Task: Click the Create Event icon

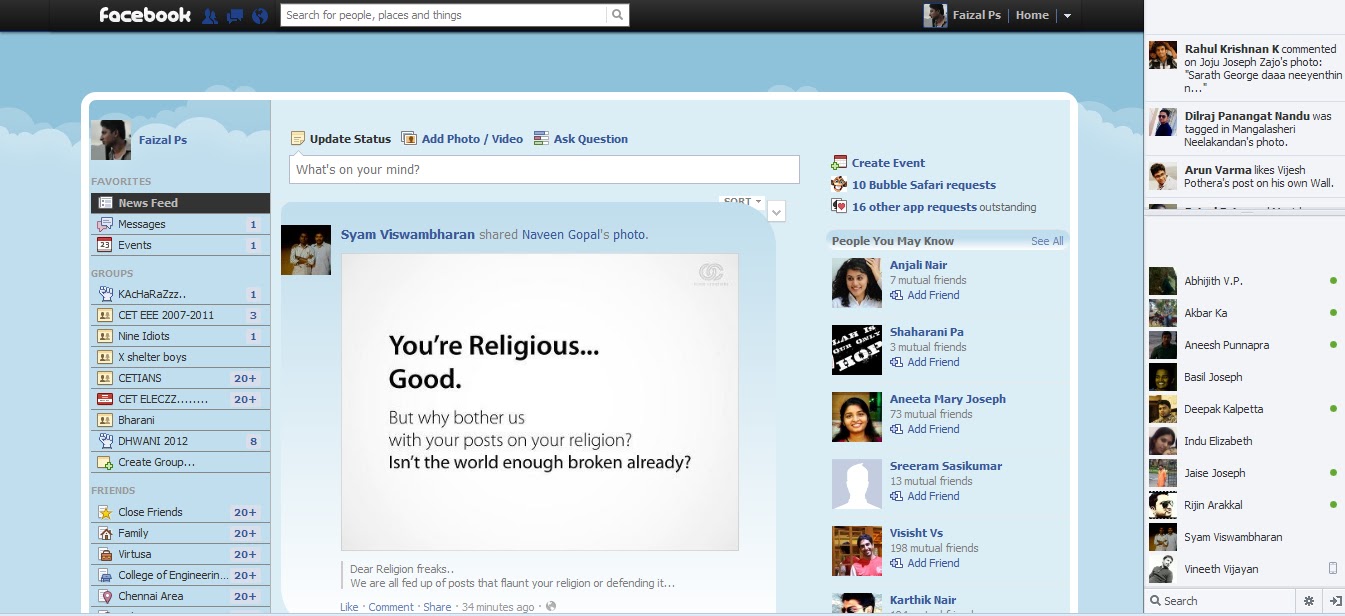Action: point(838,162)
